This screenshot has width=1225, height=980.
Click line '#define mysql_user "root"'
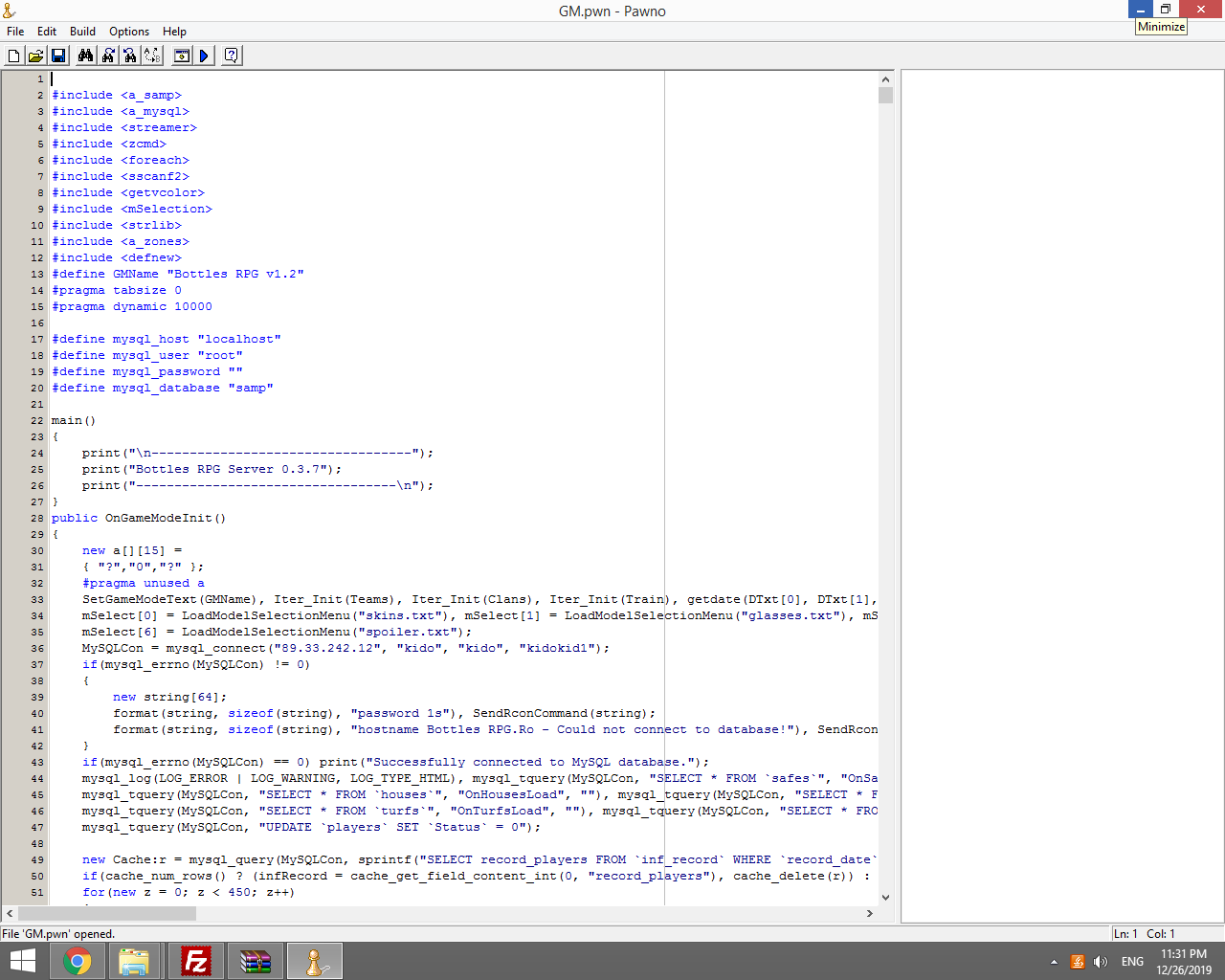pos(147,355)
